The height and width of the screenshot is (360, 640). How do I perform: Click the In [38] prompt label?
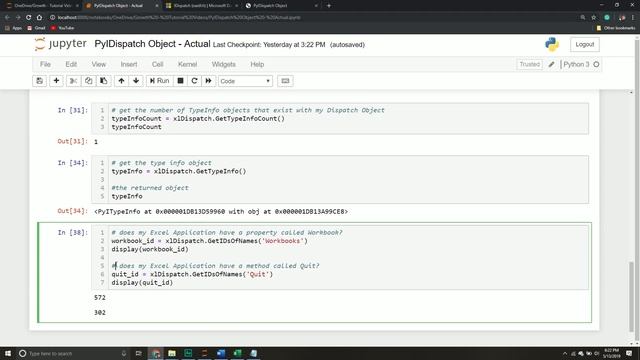point(73,233)
